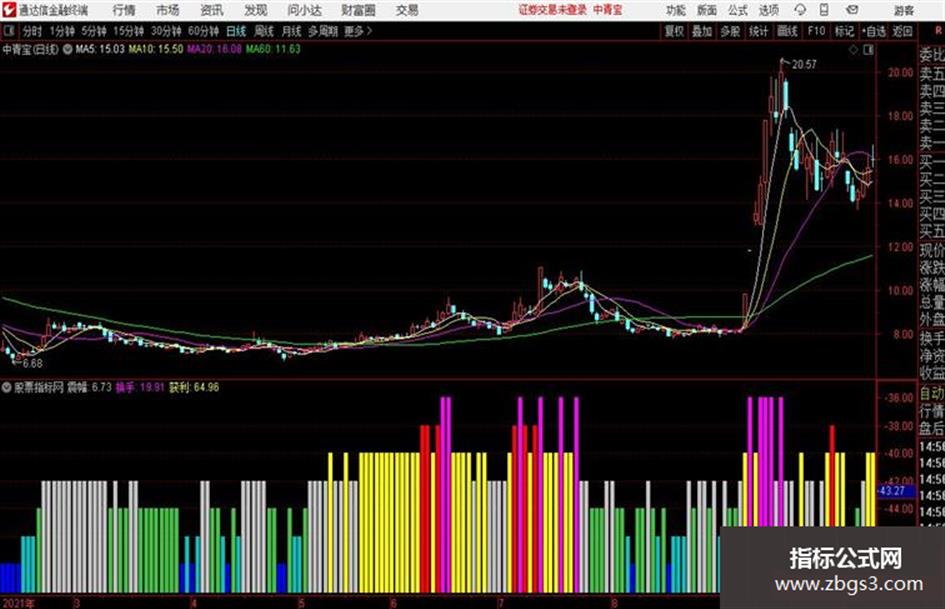Viewport: 945px width, 609px height.
Task: Click the F10 company info button
Action: click(816, 31)
